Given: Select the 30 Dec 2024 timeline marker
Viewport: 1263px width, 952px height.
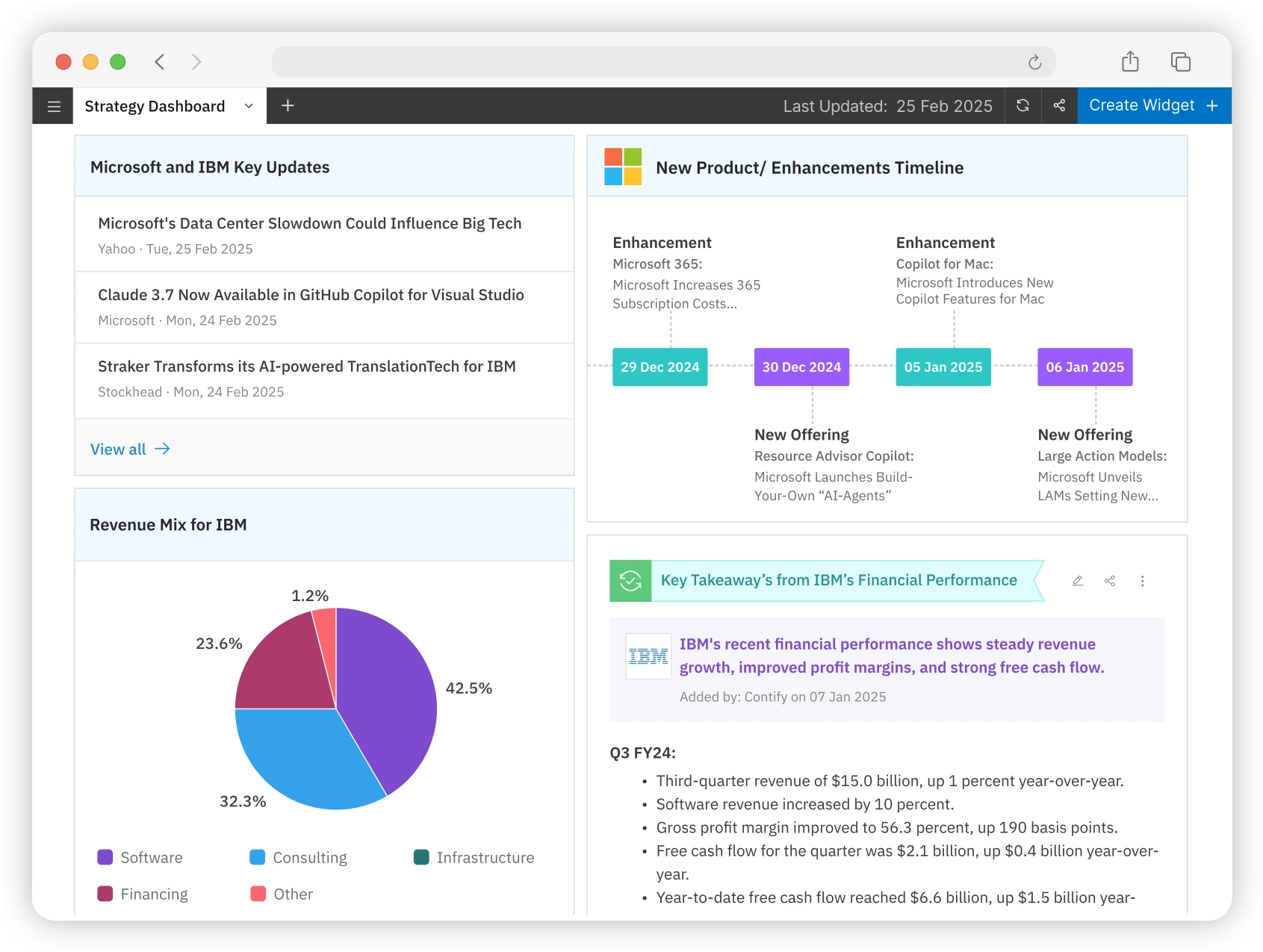Looking at the screenshot, I should pyautogui.click(x=801, y=367).
